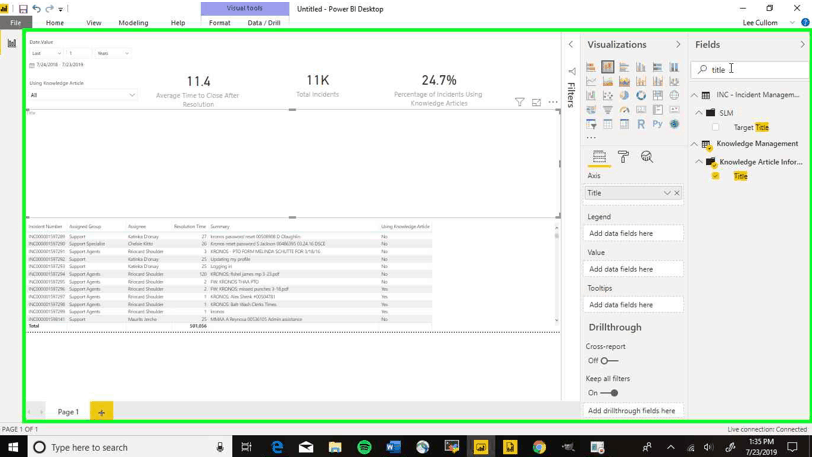The height and width of the screenshot is (457, 813).
Task: Open the Format visual tools tab
Action: (219, 23)
